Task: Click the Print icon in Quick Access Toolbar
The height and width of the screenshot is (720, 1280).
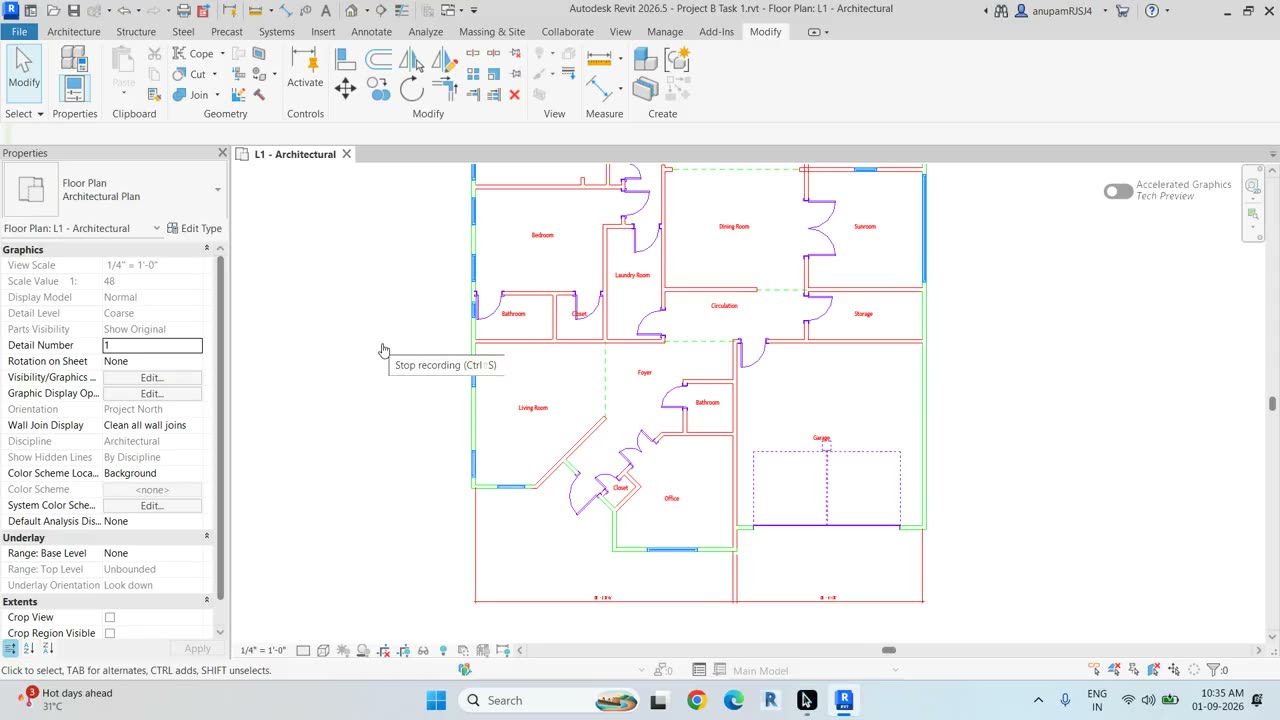Action: (183, 11)
